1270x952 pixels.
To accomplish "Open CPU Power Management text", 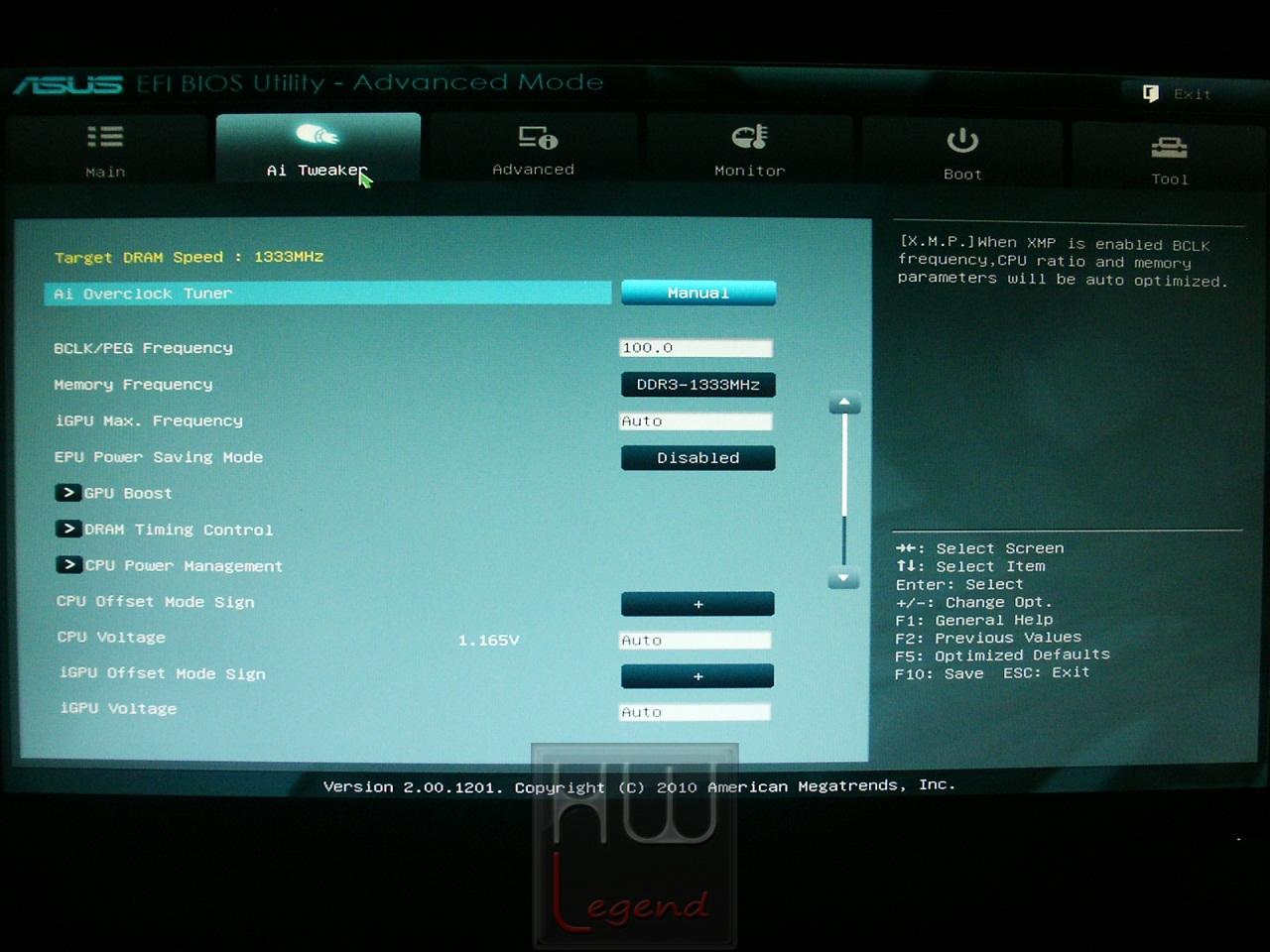I will (184, 565).
